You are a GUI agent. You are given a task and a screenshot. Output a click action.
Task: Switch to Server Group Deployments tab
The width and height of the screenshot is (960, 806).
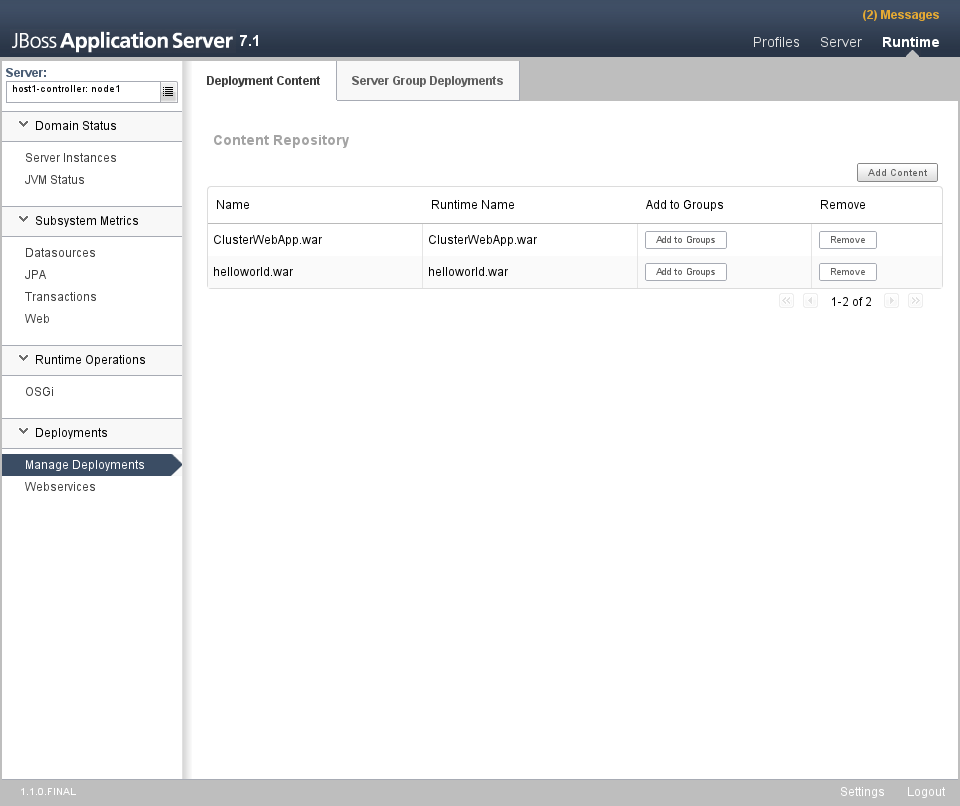click(427, 81)
